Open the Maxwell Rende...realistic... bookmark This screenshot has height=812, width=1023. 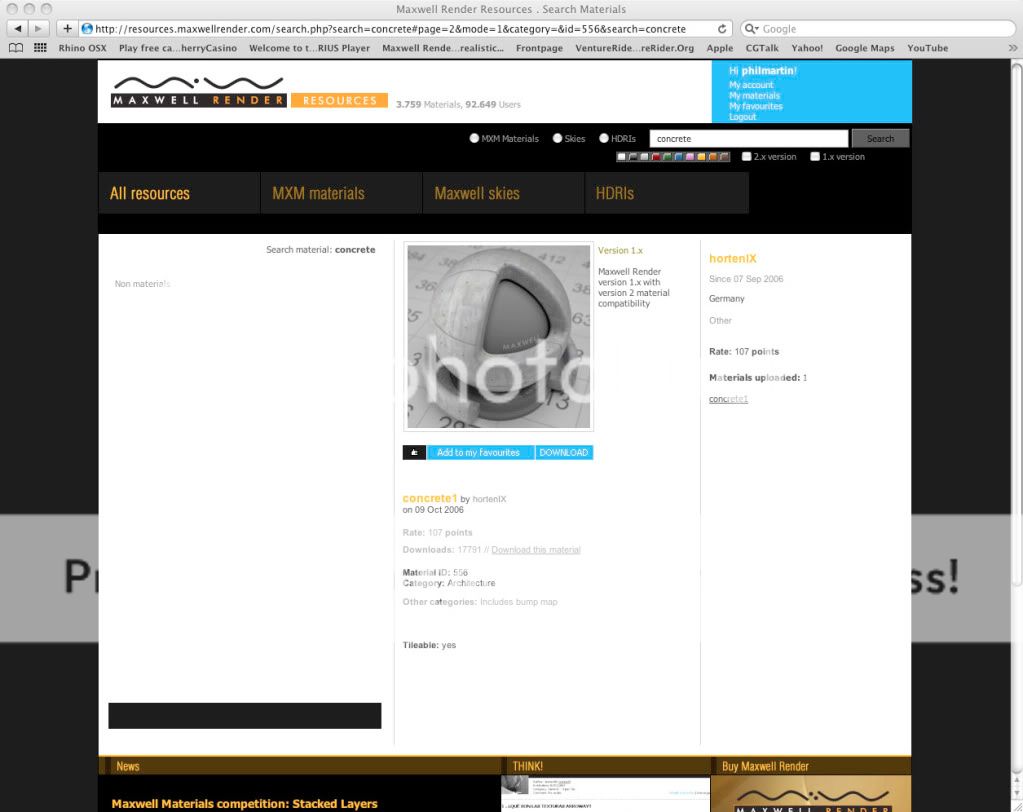(442, 48)
